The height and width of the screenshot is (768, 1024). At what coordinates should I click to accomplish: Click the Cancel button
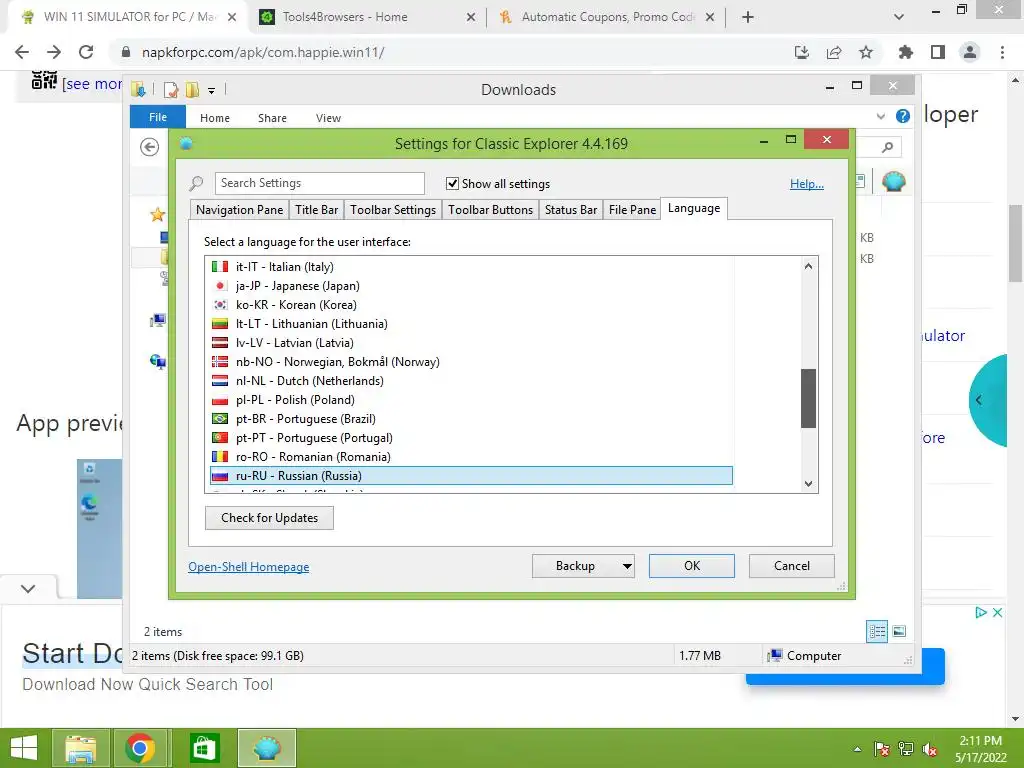[792, 566]
